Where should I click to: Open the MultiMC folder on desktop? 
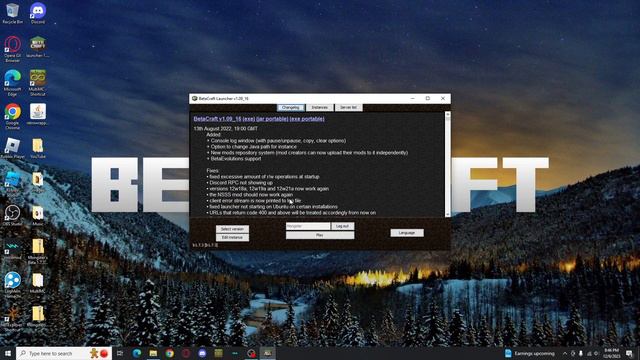38,283
